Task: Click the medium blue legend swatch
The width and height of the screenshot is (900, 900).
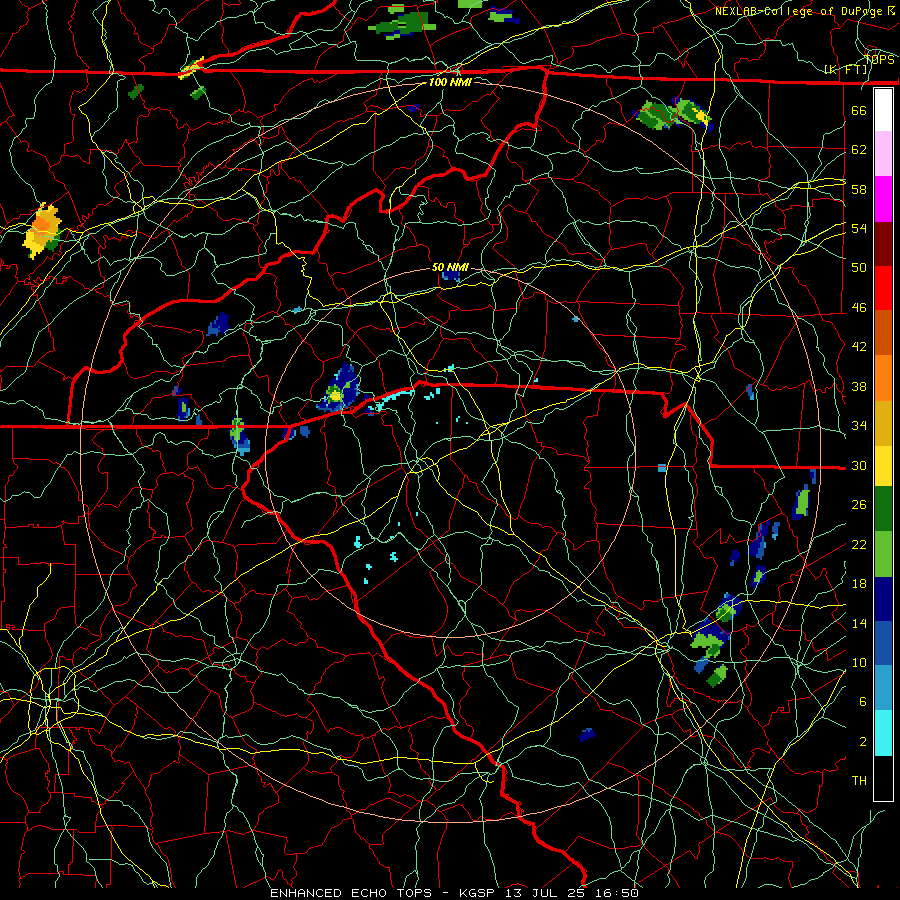Action: click(883, 643)
